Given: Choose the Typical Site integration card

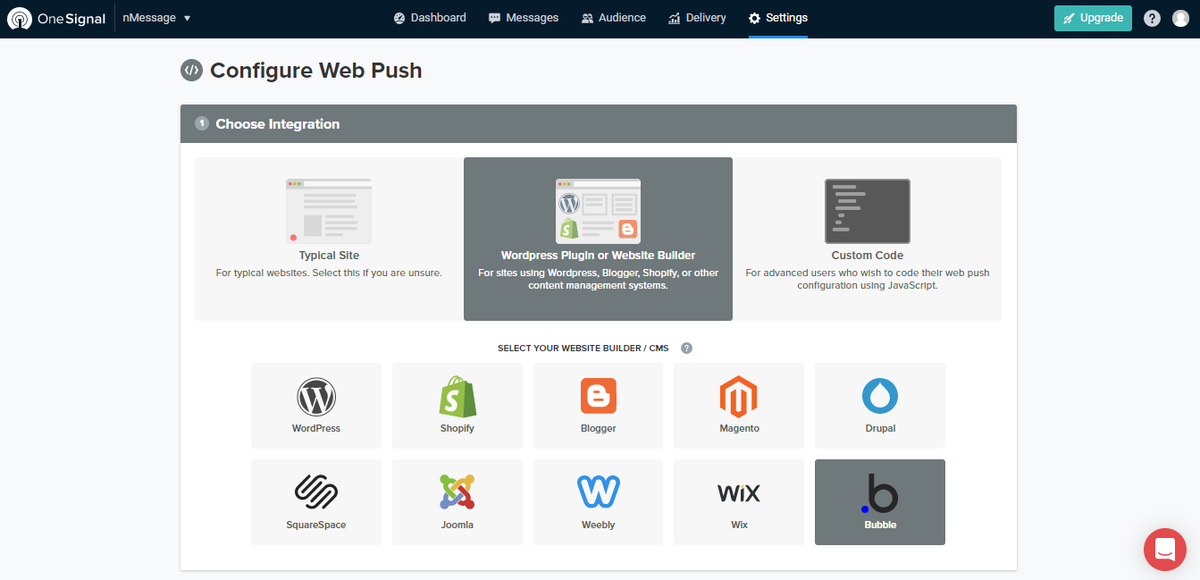Looking at the screenshot, I should pos(329,239).
